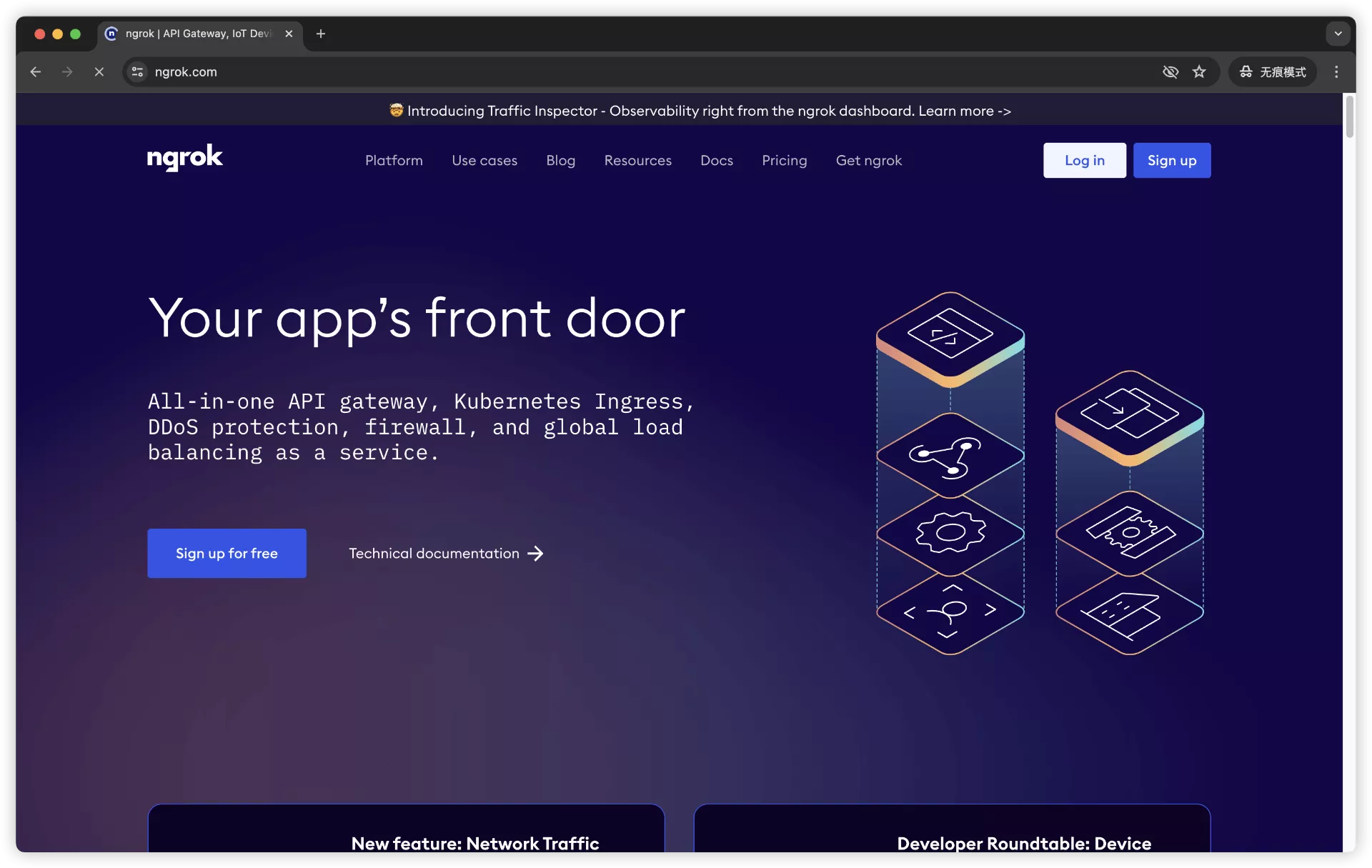This screenshot has width=1372, height=868.
Task: Click the ngrok logo in the header
Action: click(x=185, y=158)
